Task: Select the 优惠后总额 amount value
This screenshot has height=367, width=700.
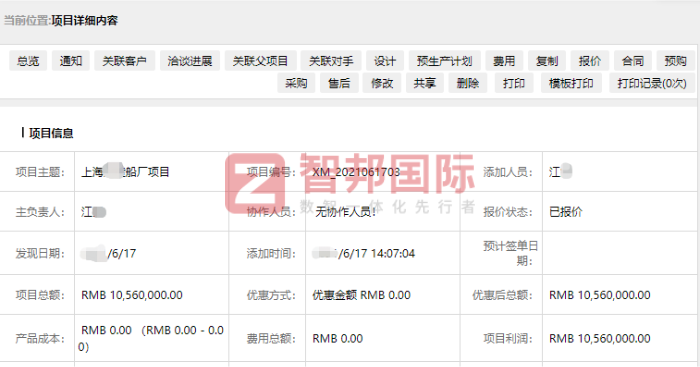Action: point(600,295)
